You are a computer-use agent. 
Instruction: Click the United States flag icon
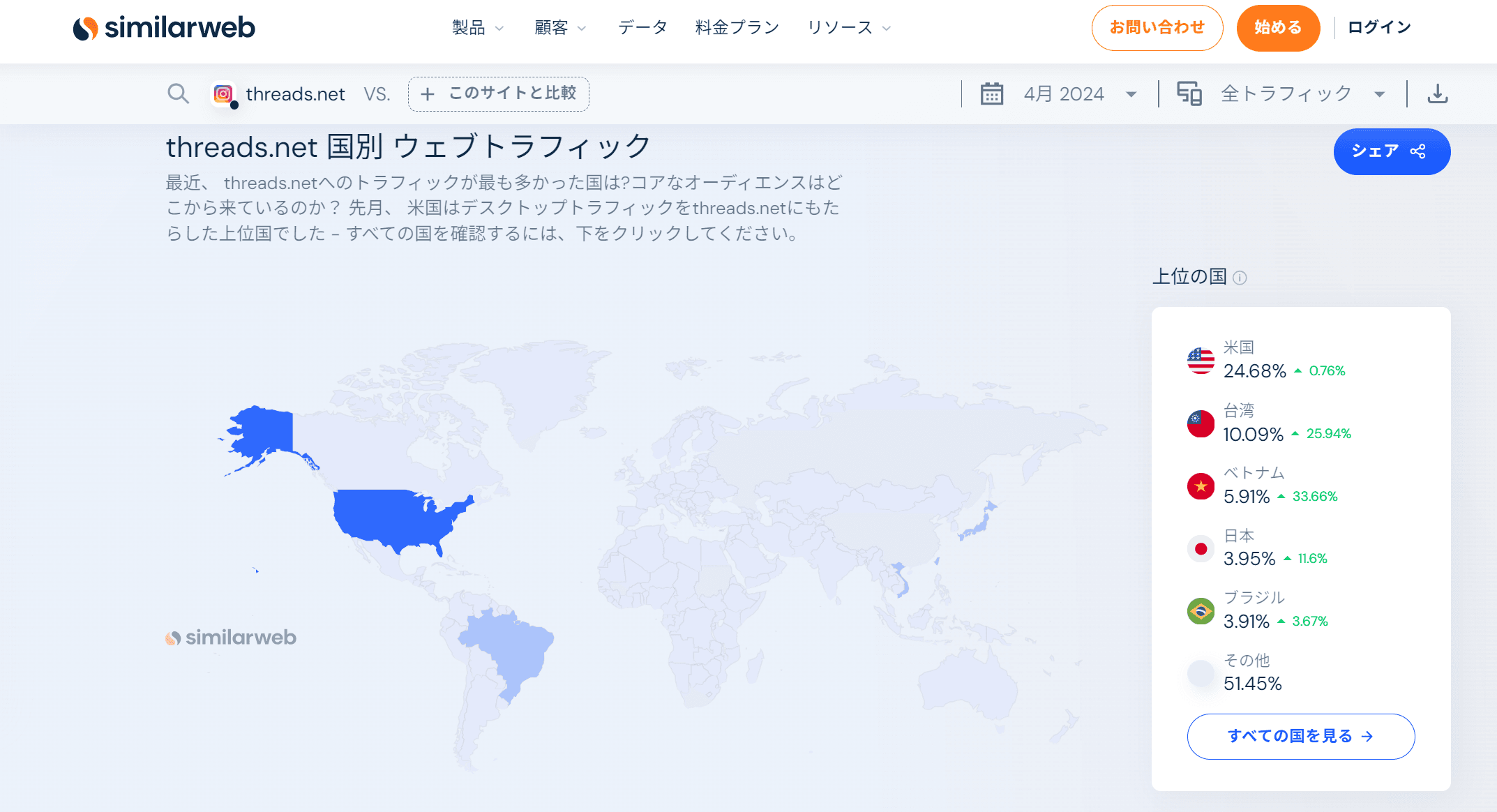[x=1201, y=361]
